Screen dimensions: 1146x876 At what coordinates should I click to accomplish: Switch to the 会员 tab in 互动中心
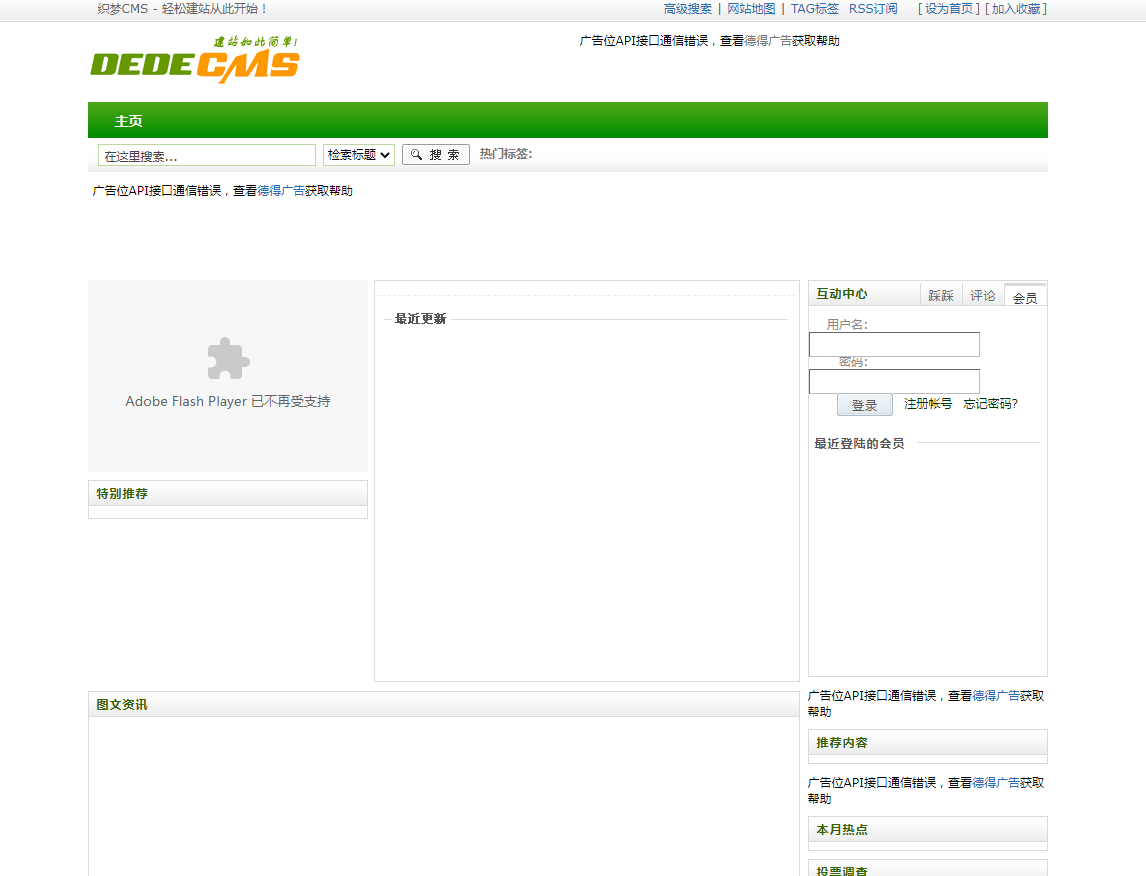click(x=1024, y=294)
